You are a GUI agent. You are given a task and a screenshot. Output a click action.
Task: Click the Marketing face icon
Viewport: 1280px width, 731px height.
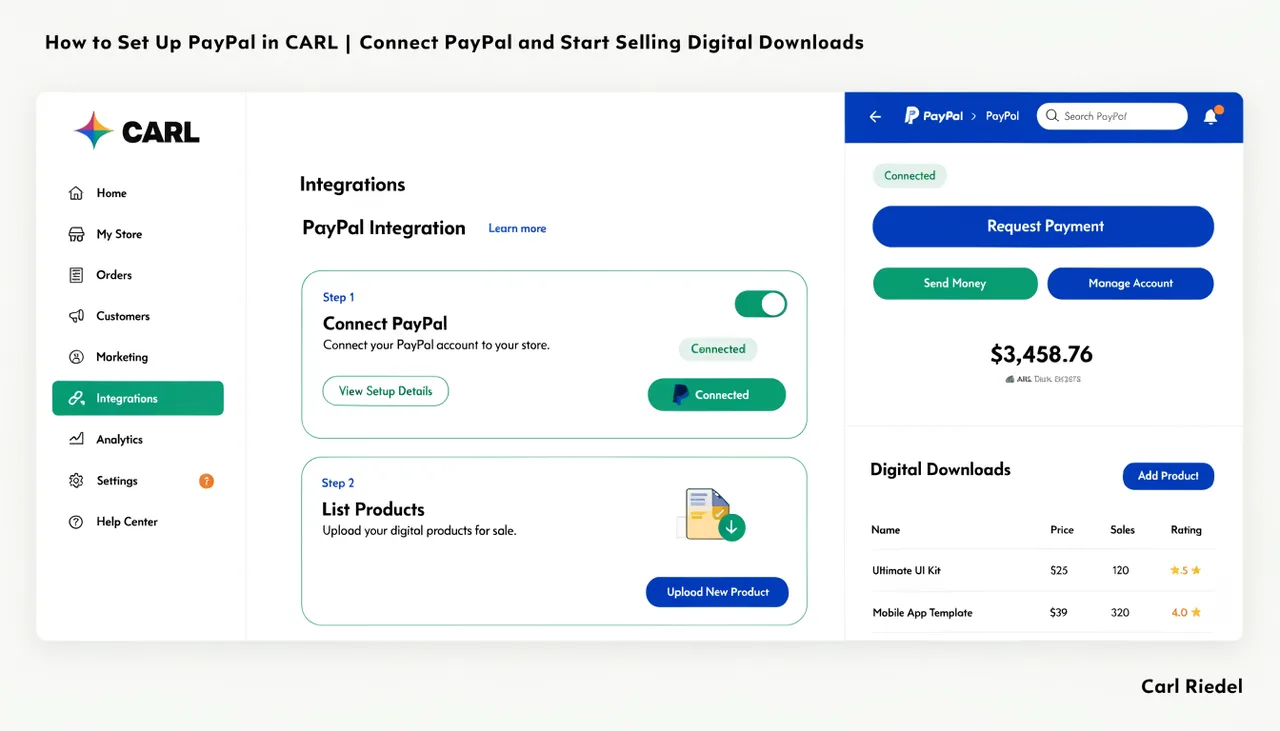(76, 357)
